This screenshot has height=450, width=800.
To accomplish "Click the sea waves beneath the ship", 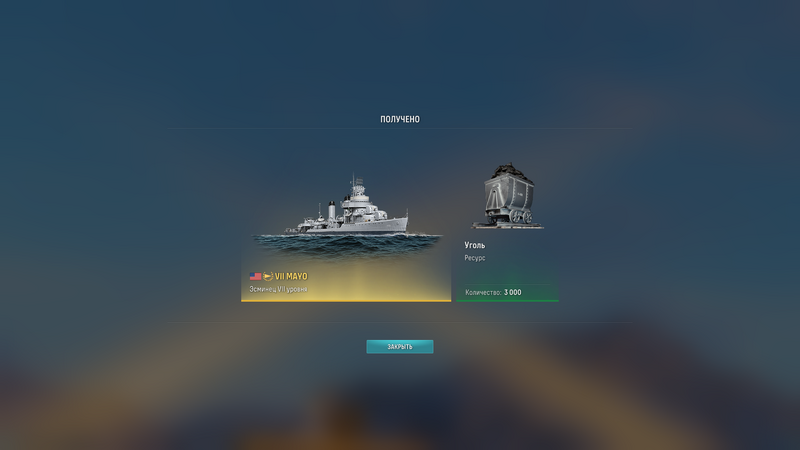I will [347, 246].
